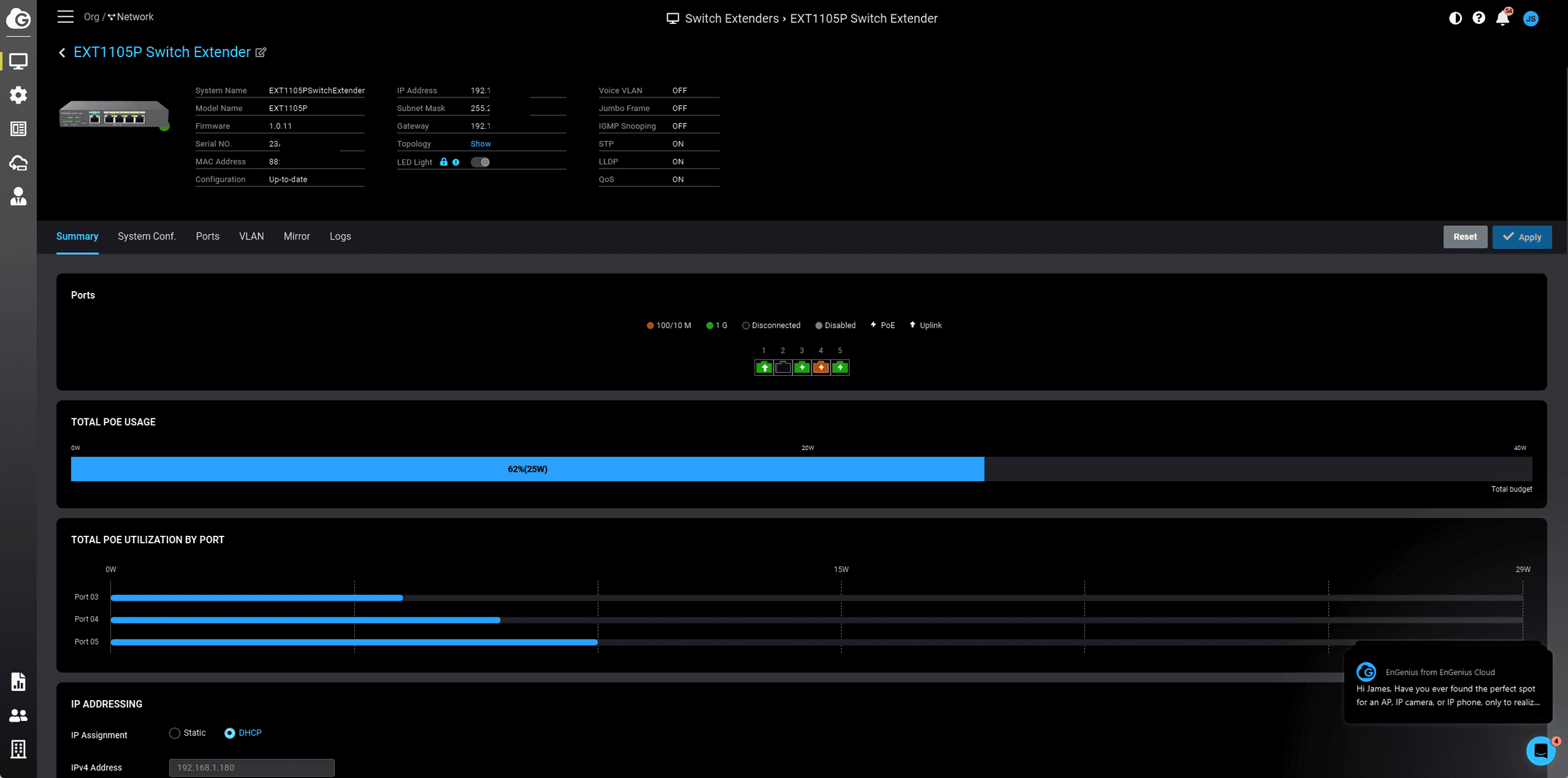
Task: Open the help question mark icon
Action: pyautogui.click(x=1479, y=18)
